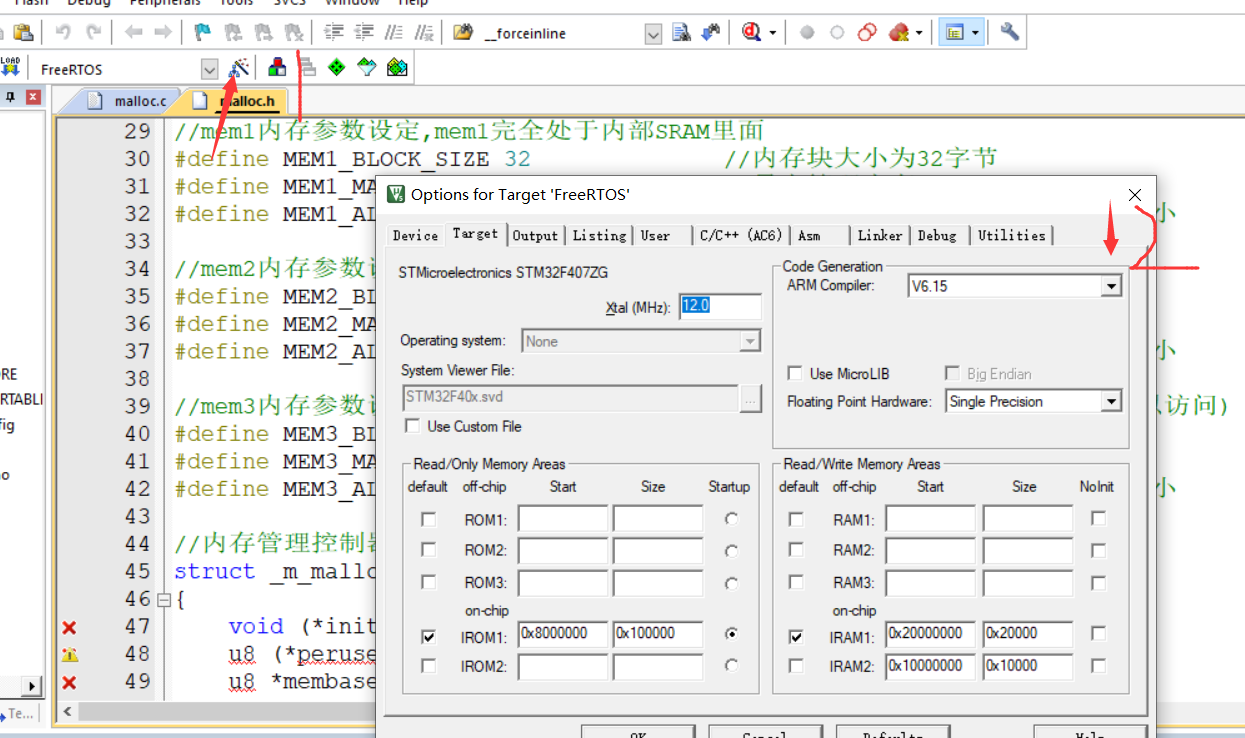Open Configuration with the wrench icon
This screenshot has height=738, width=1245.
click(x=1008, y=31)
